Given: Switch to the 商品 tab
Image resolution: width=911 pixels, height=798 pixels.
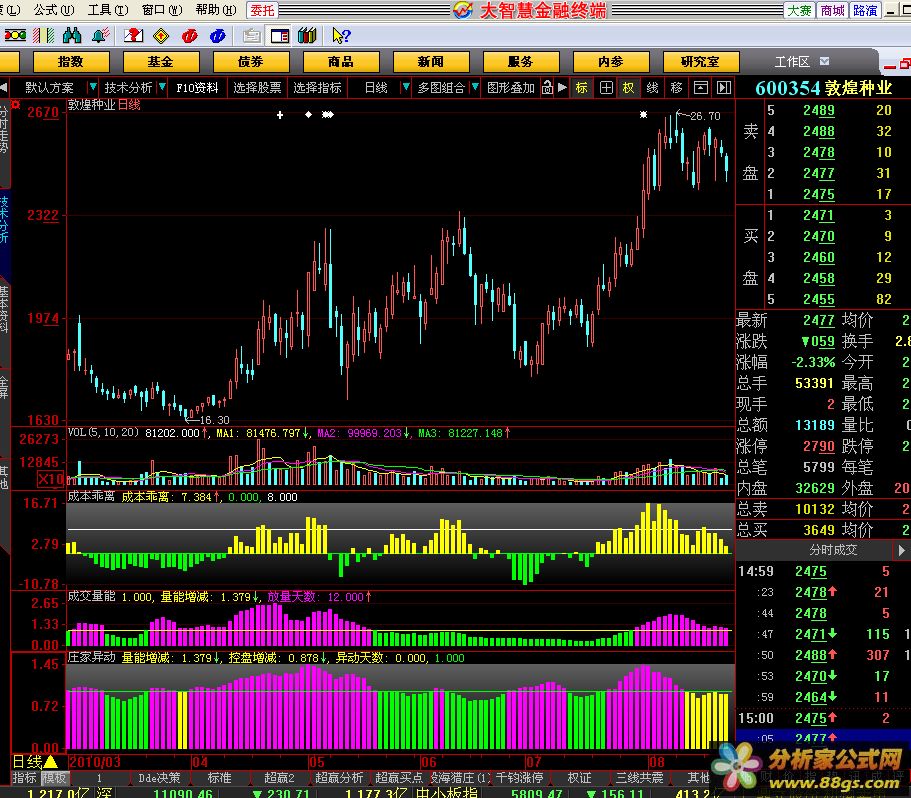Looking at the screenshot, I should click(341, 62).
